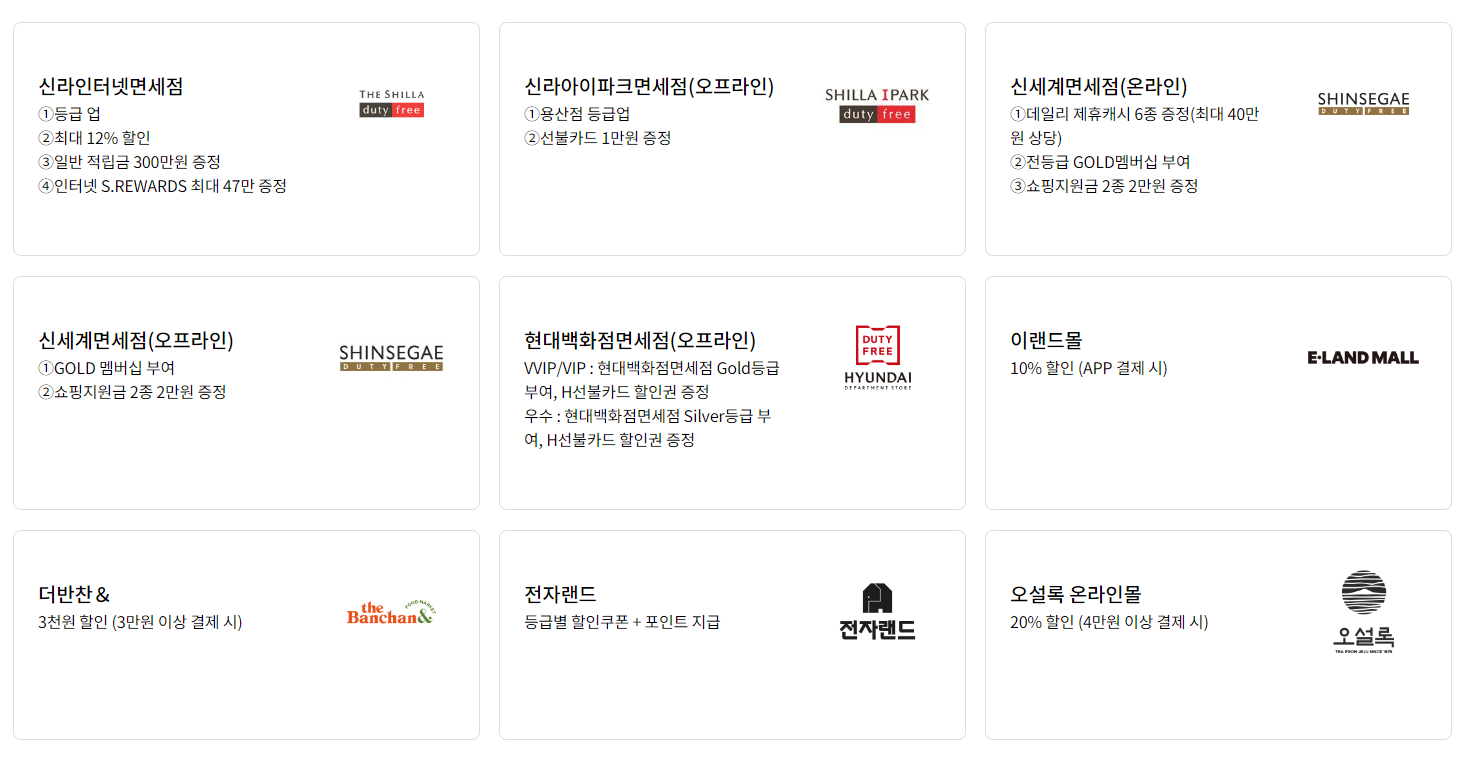
Task: Click '③쇼핑지원금 2종 2만원 증정' text
Action: click(1104, 186)
